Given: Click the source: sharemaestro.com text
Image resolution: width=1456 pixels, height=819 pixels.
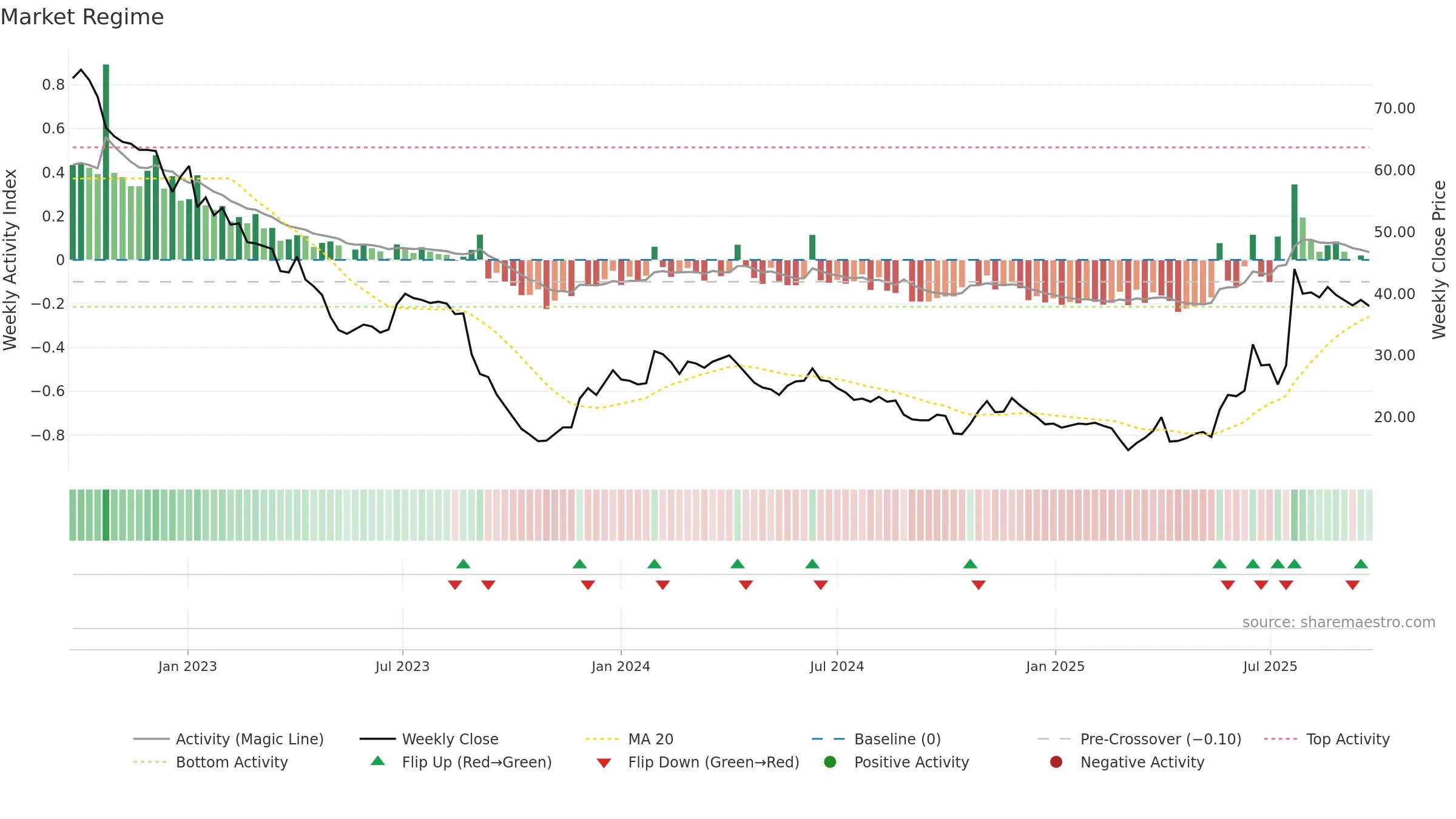Looking at the screenshot, I should click(x=1339, y=622).
